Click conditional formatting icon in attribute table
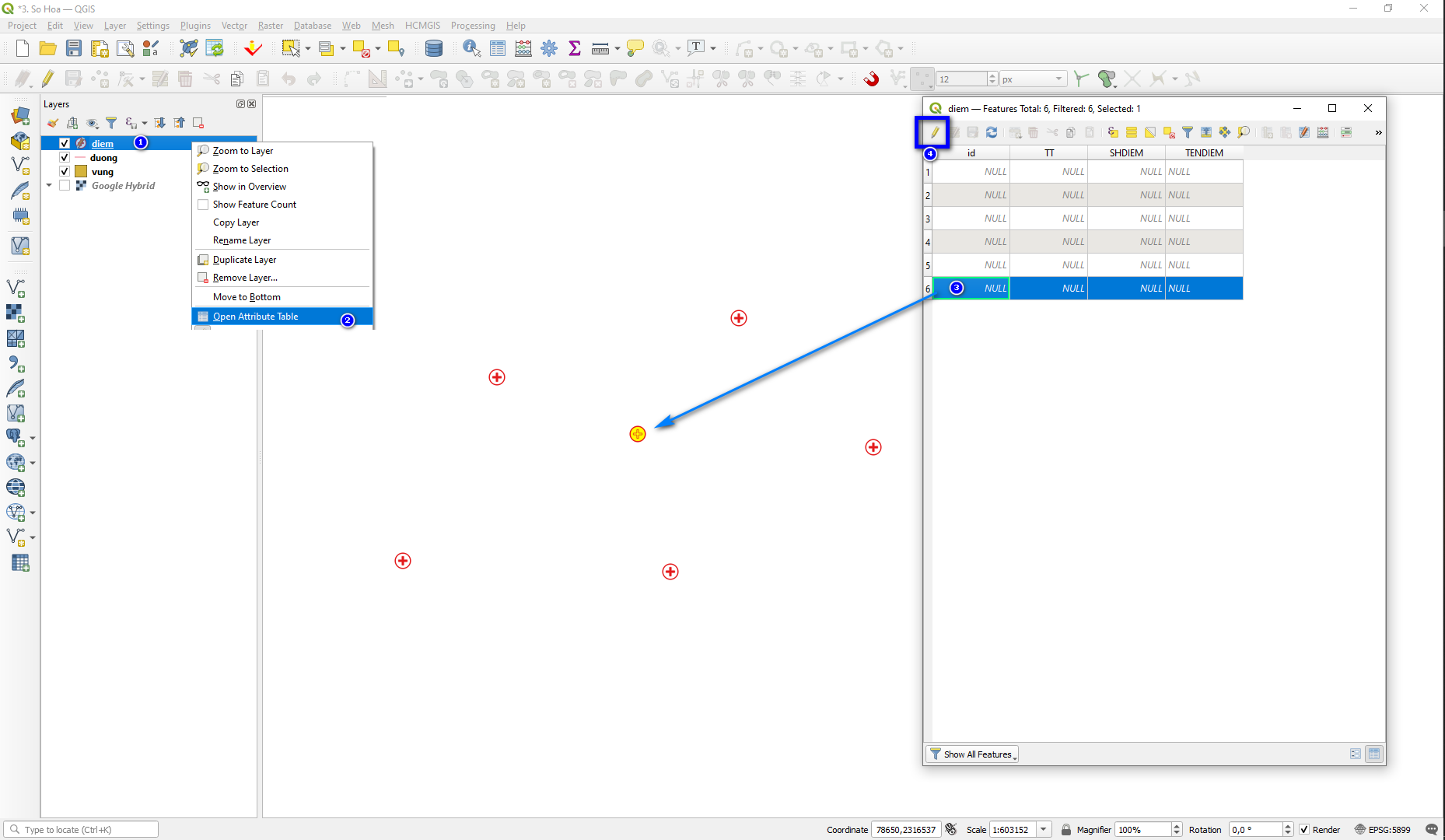This screenshot has height=840, width=1445. 1346,133
